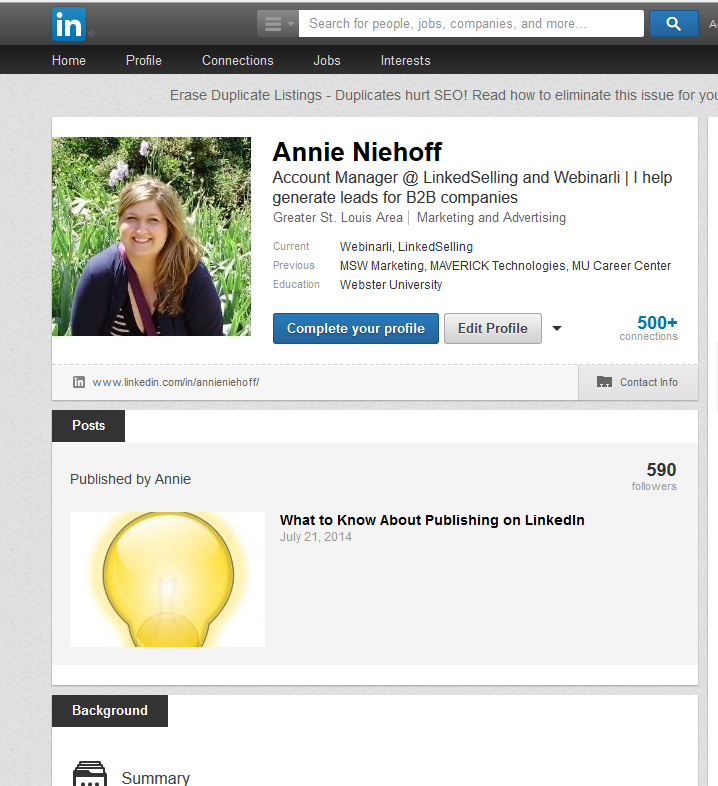Viewport: 718px width, 786px height.
Task: Click the Erase Duplicate Listings ad link
Action: pos(443,95)
